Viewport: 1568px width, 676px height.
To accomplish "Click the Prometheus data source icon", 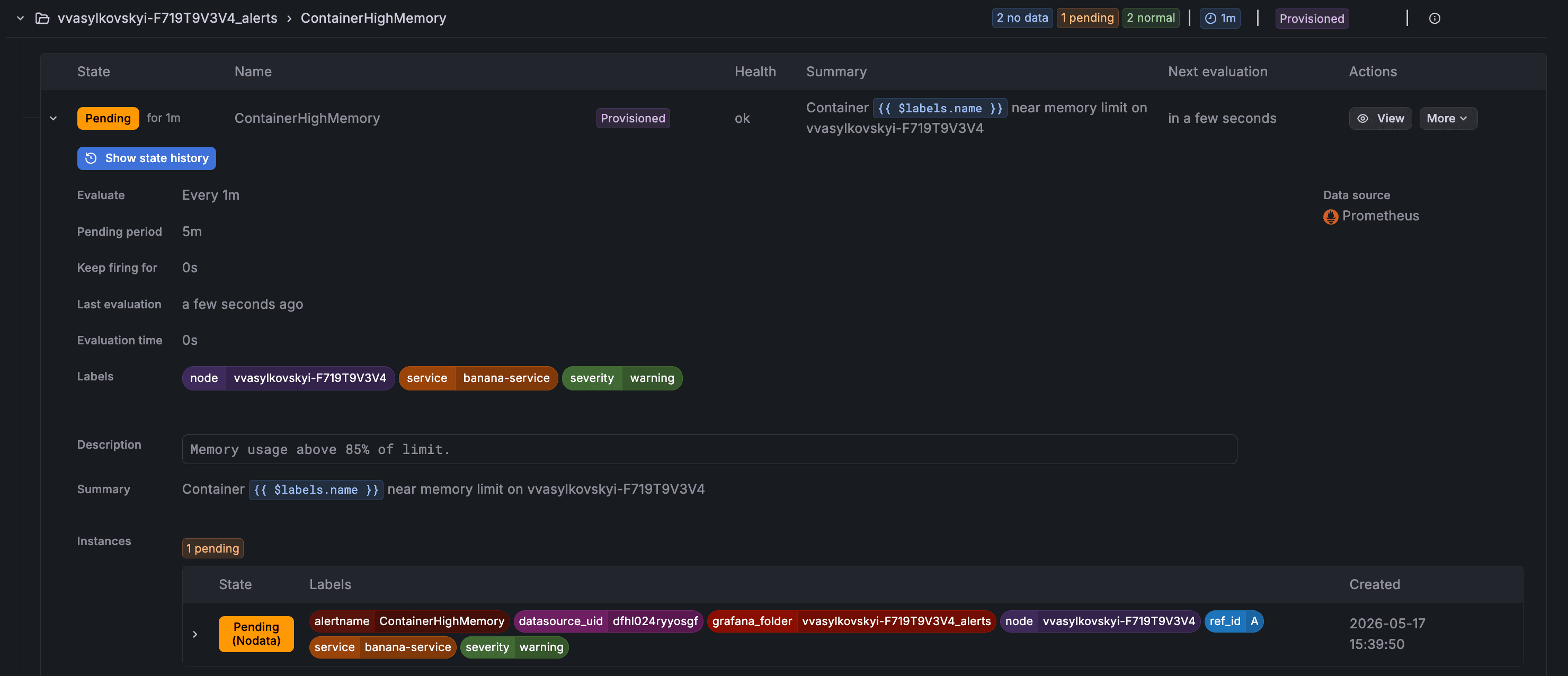I will pos(1331,216).
